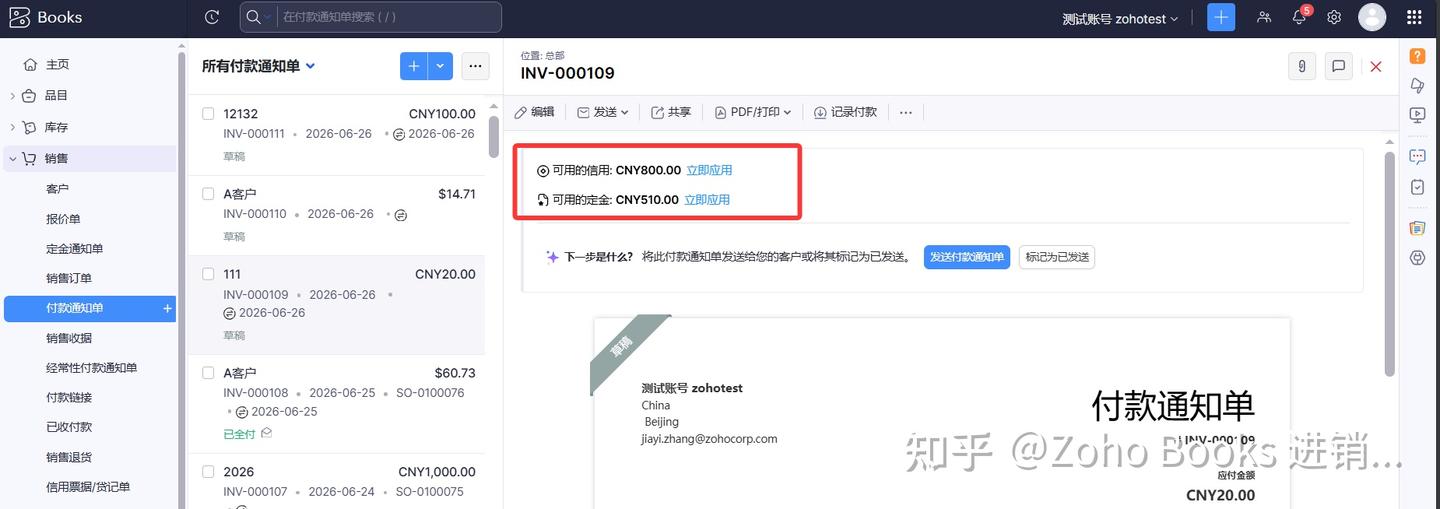The image size is (1440, 509).
Task: Click the search magnifier icon
Action: (x=254, y=17)
